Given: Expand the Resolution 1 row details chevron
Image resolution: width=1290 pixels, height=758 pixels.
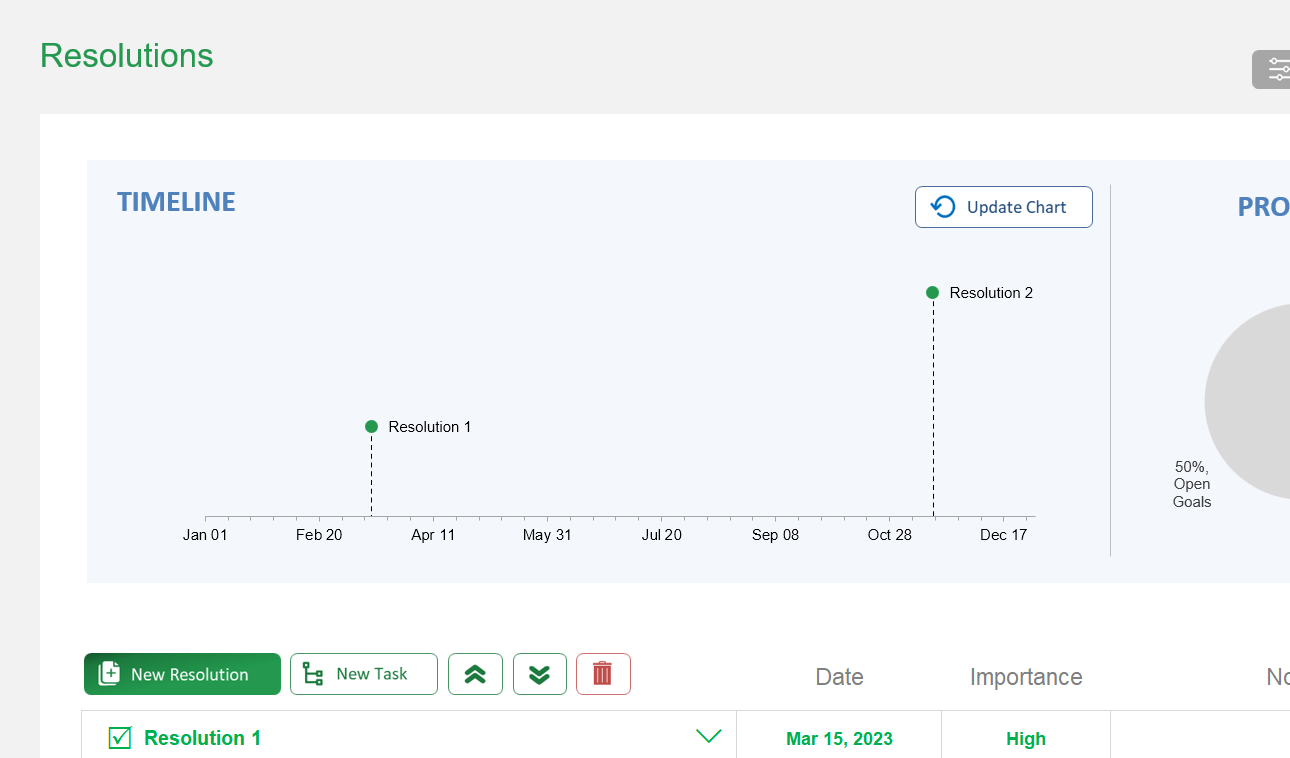Looking at the screenshot, I should click(x=709, y=736).
